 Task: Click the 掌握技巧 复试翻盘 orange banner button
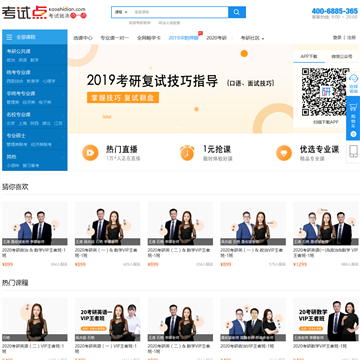point(123,98)
